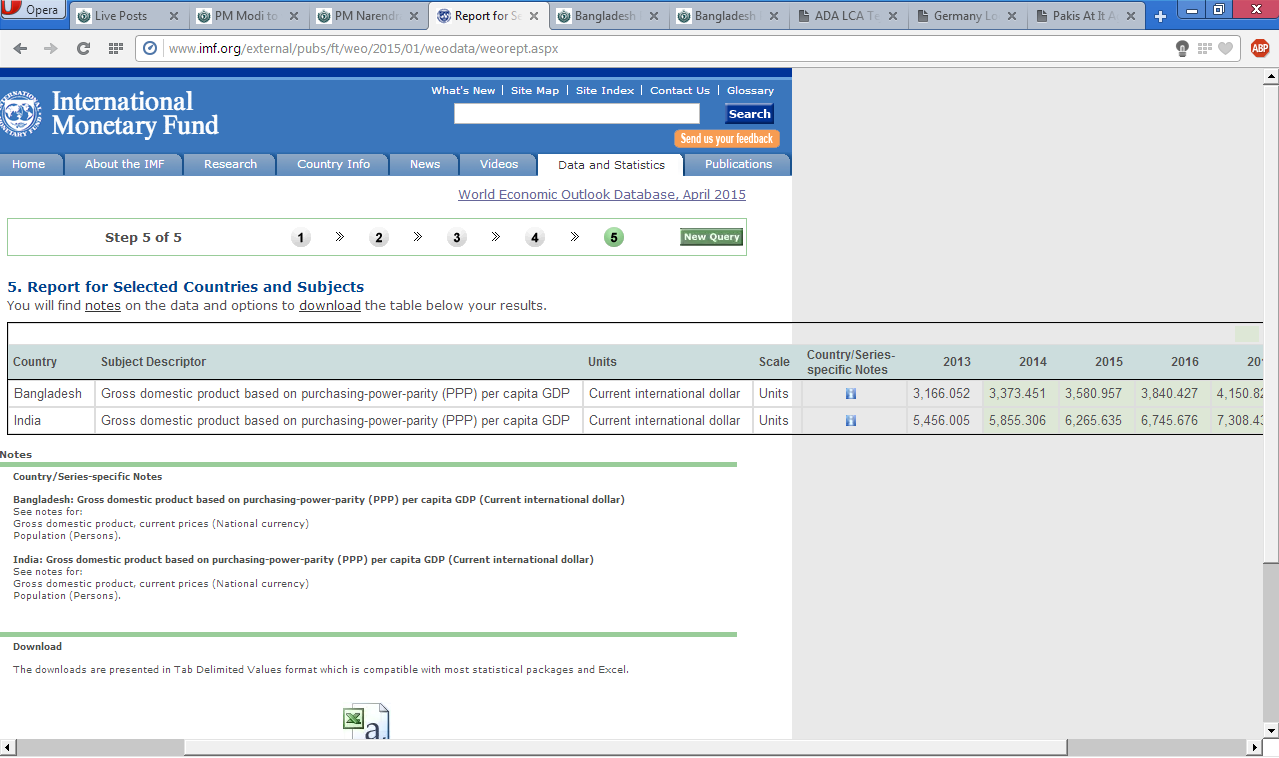Click the vertical scrollbar down arrow

(1271, 731)
